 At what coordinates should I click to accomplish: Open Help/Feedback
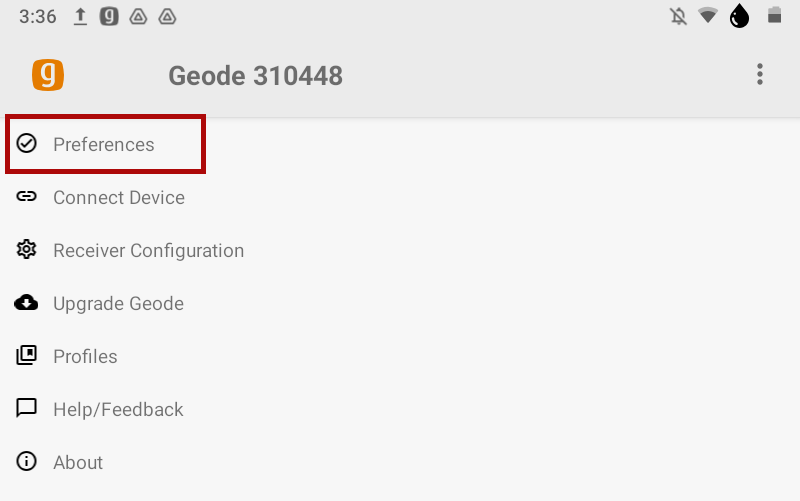(118, 410)
